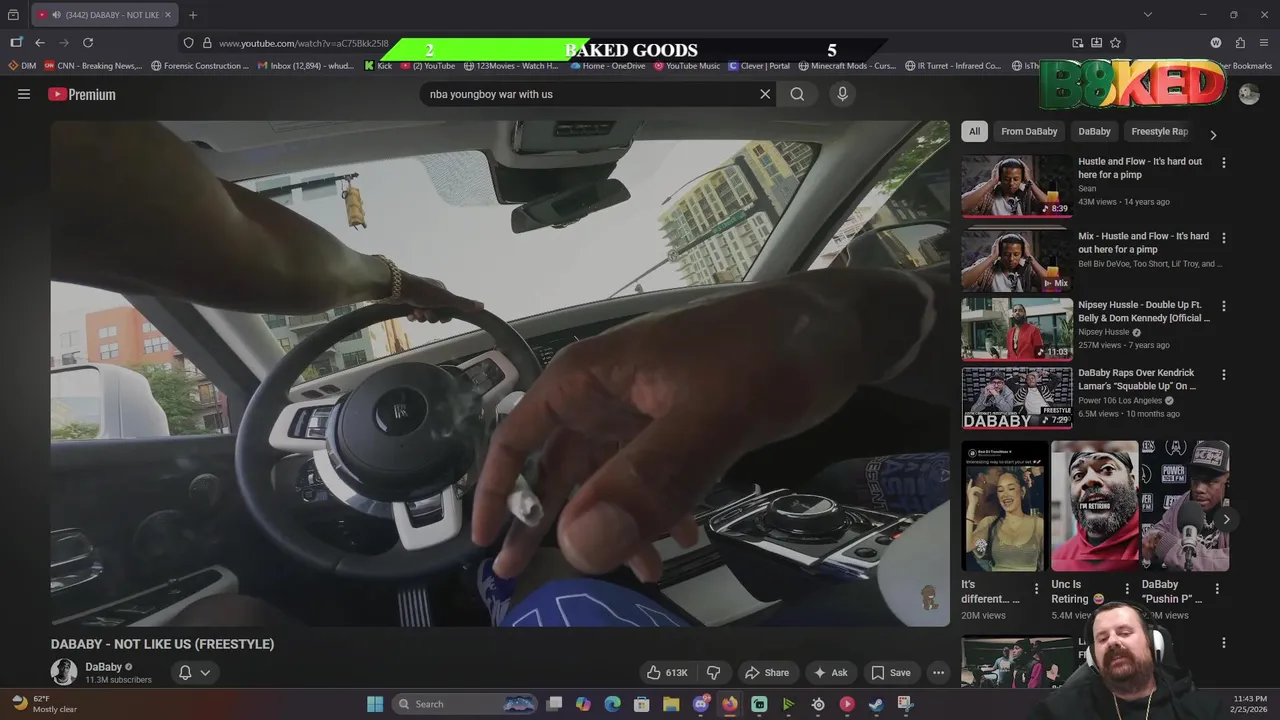Open File Explorer from the taskbar
Screen dimensions: 1280x720
pyautogui.click(x=671, y=704)
